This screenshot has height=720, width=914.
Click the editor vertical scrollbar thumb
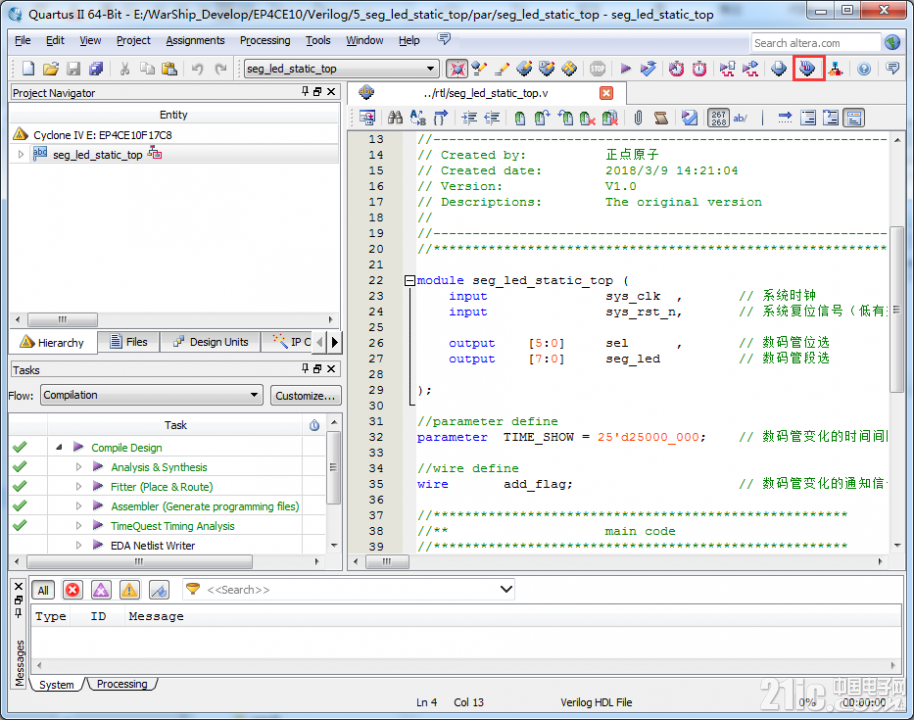click(897, 309)
